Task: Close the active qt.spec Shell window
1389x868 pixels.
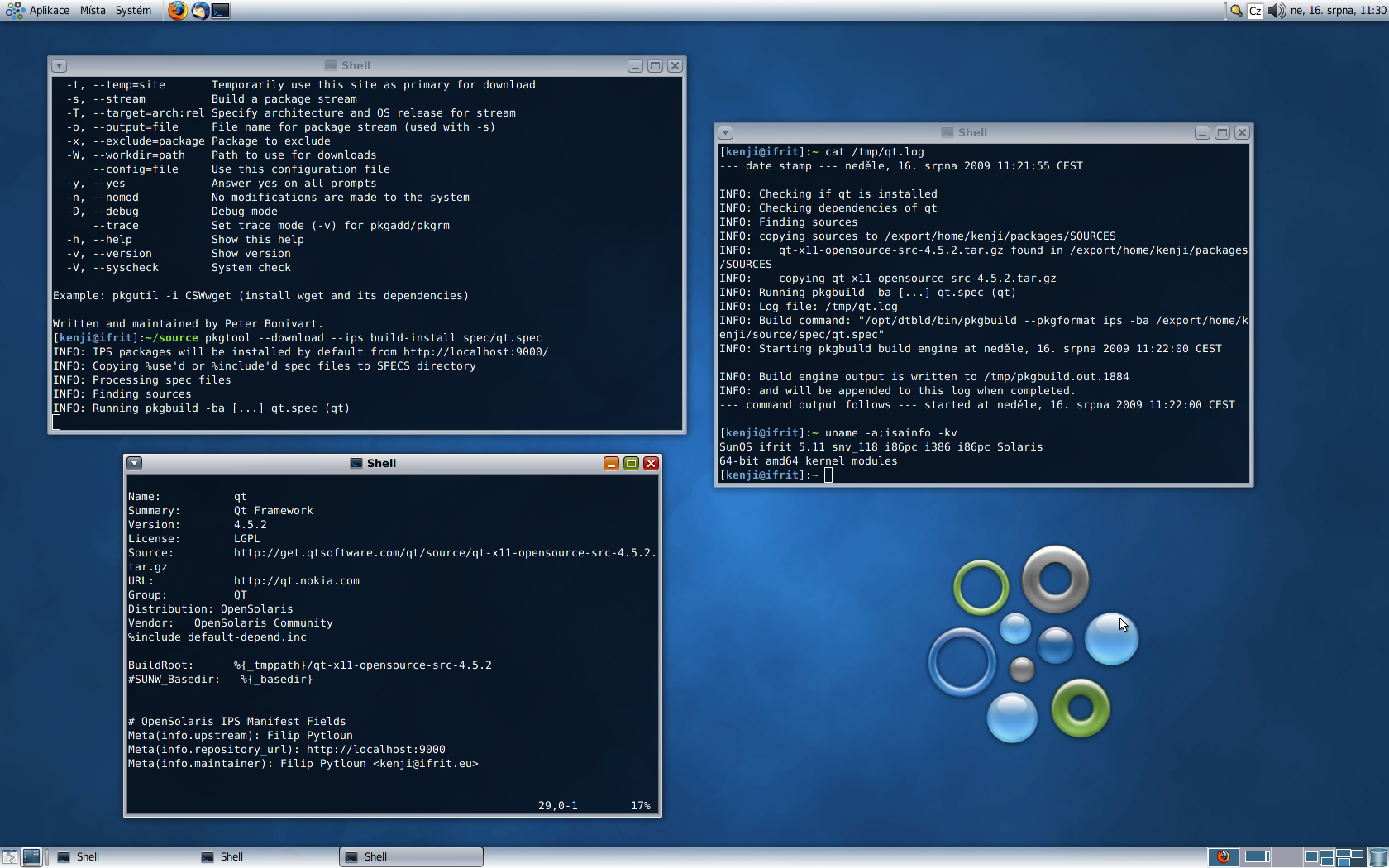Action: [x=651, y=464]
